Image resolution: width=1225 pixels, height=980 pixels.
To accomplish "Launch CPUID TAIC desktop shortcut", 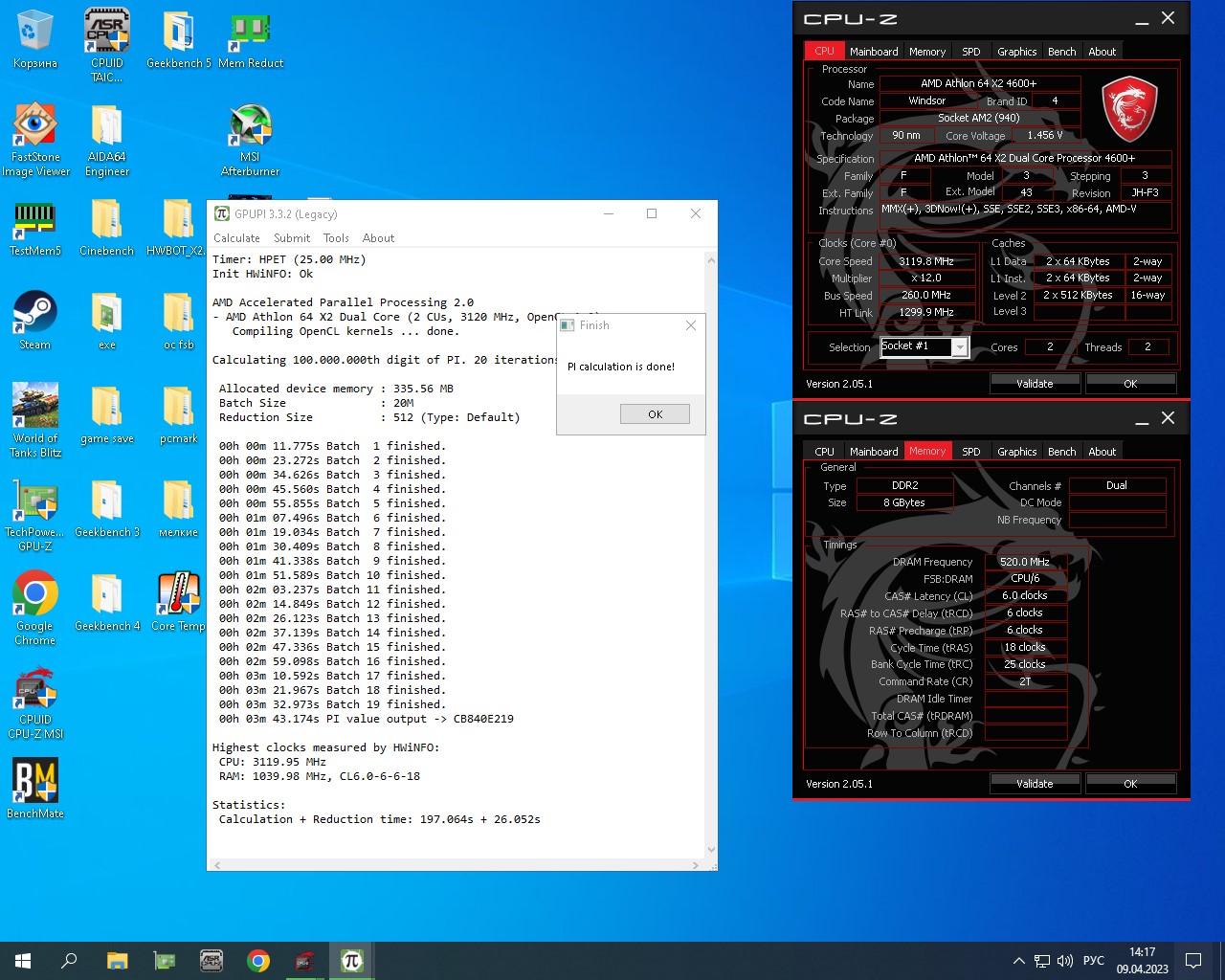I will [107, 44].
